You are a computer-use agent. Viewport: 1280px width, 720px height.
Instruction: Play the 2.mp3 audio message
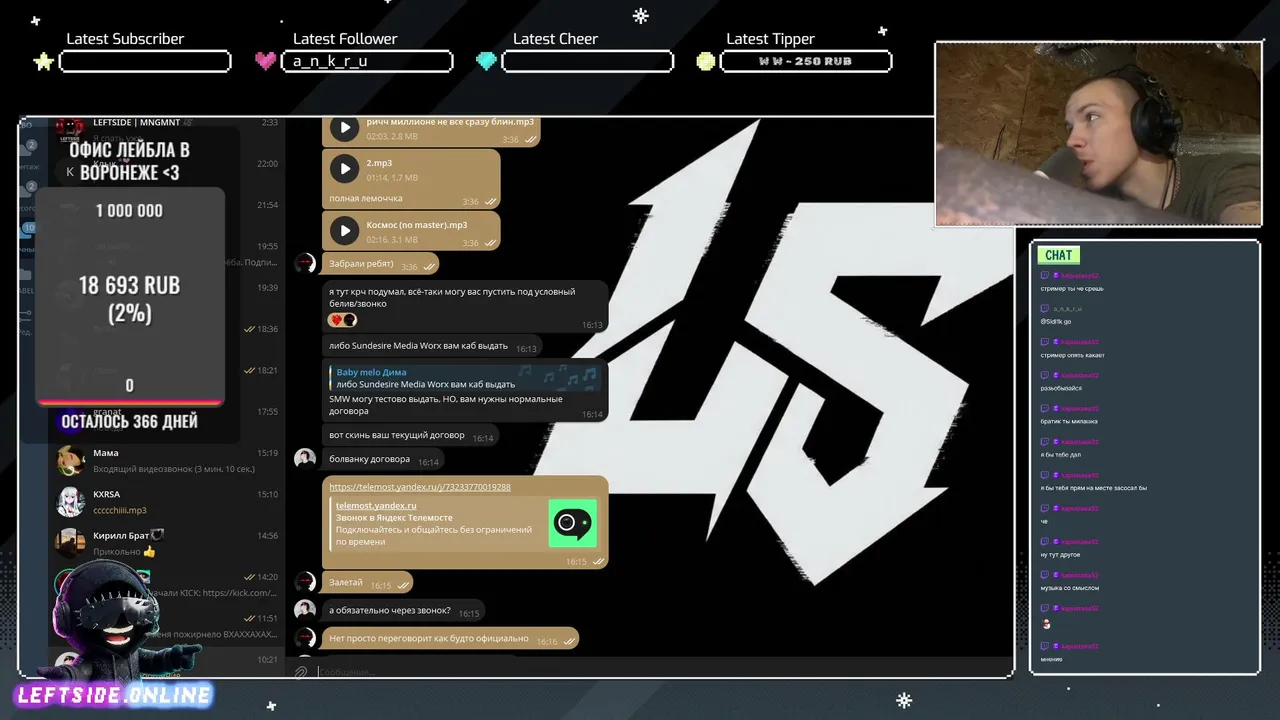tap(344, 169)
